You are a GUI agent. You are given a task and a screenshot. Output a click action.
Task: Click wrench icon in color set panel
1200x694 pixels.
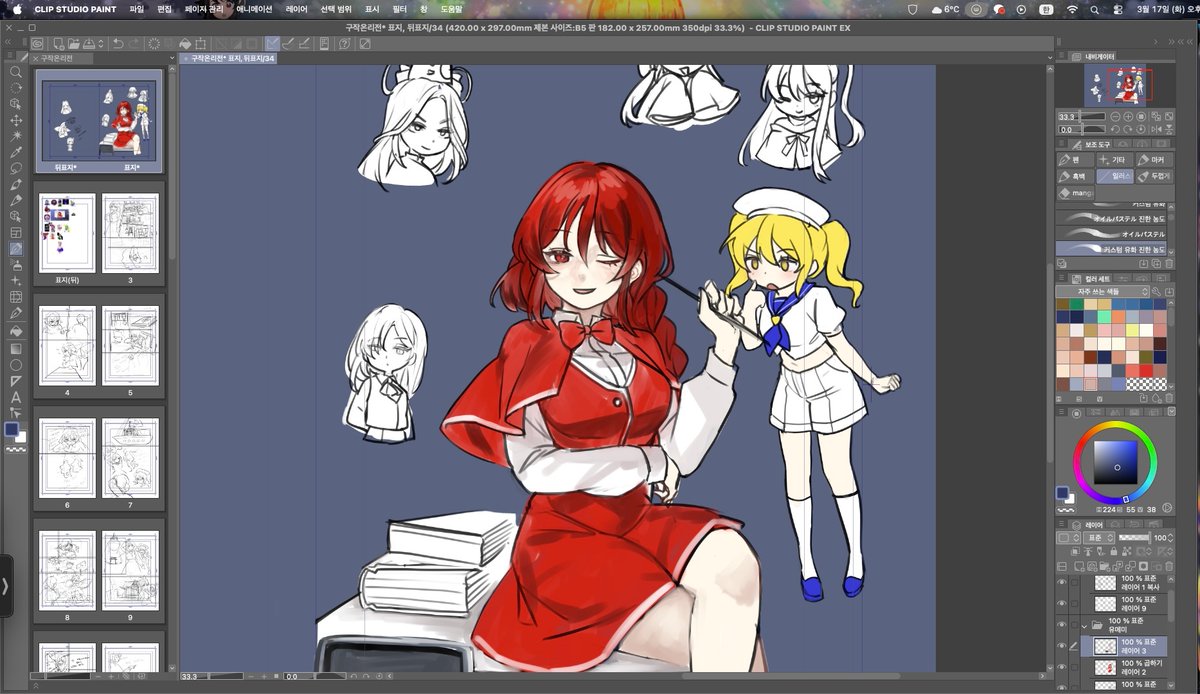tap(1156, 291)
